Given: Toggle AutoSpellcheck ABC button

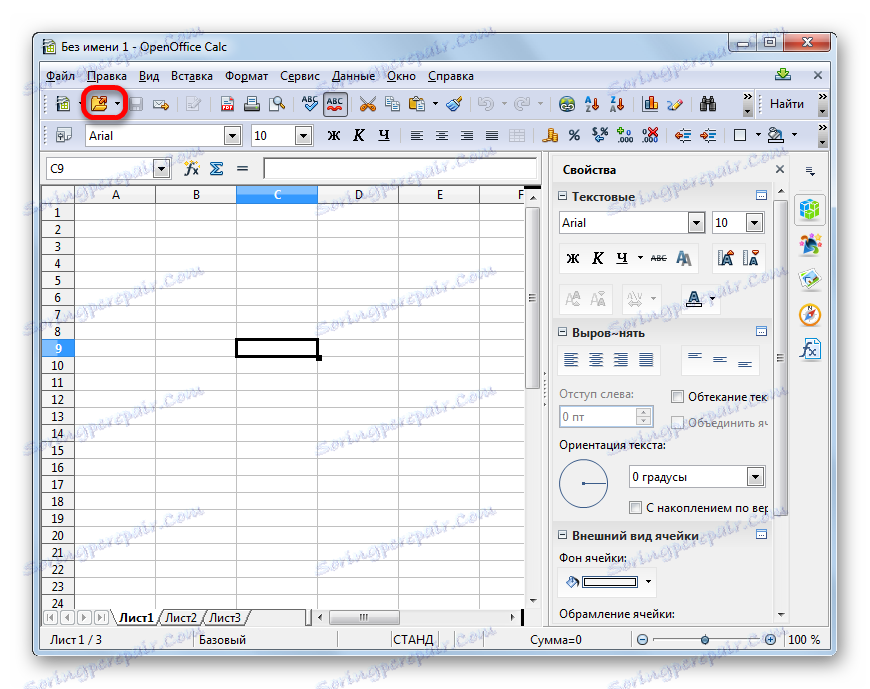Looking at the screenshot, I should pyautogui.click(x=335, y=104).
